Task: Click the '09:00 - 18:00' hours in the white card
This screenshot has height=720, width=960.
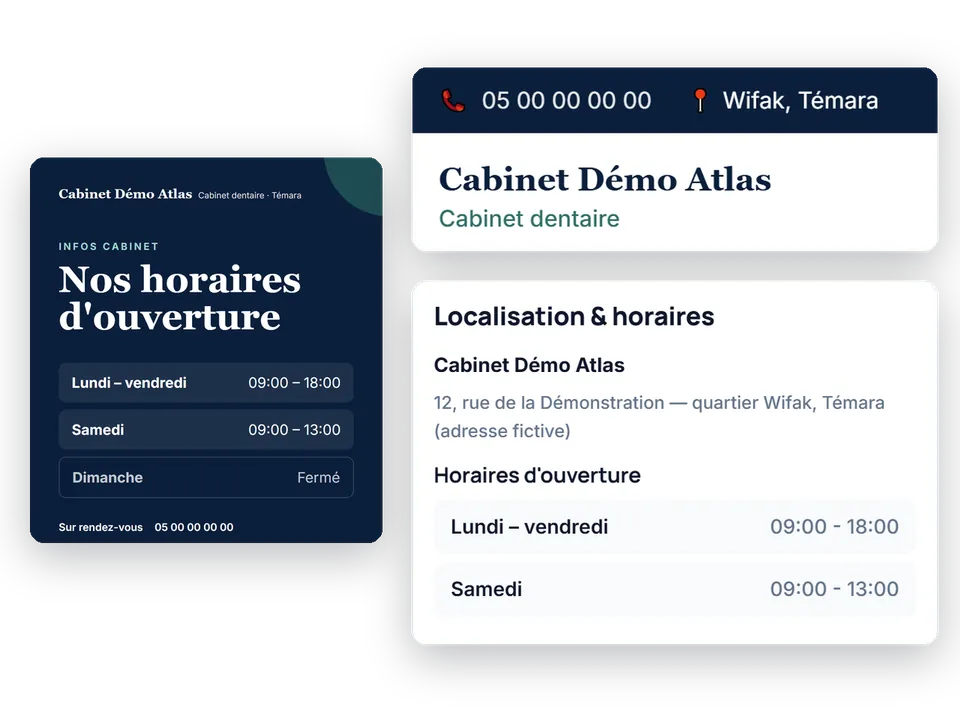Action: pyautogui.click(x=834, y=527)
